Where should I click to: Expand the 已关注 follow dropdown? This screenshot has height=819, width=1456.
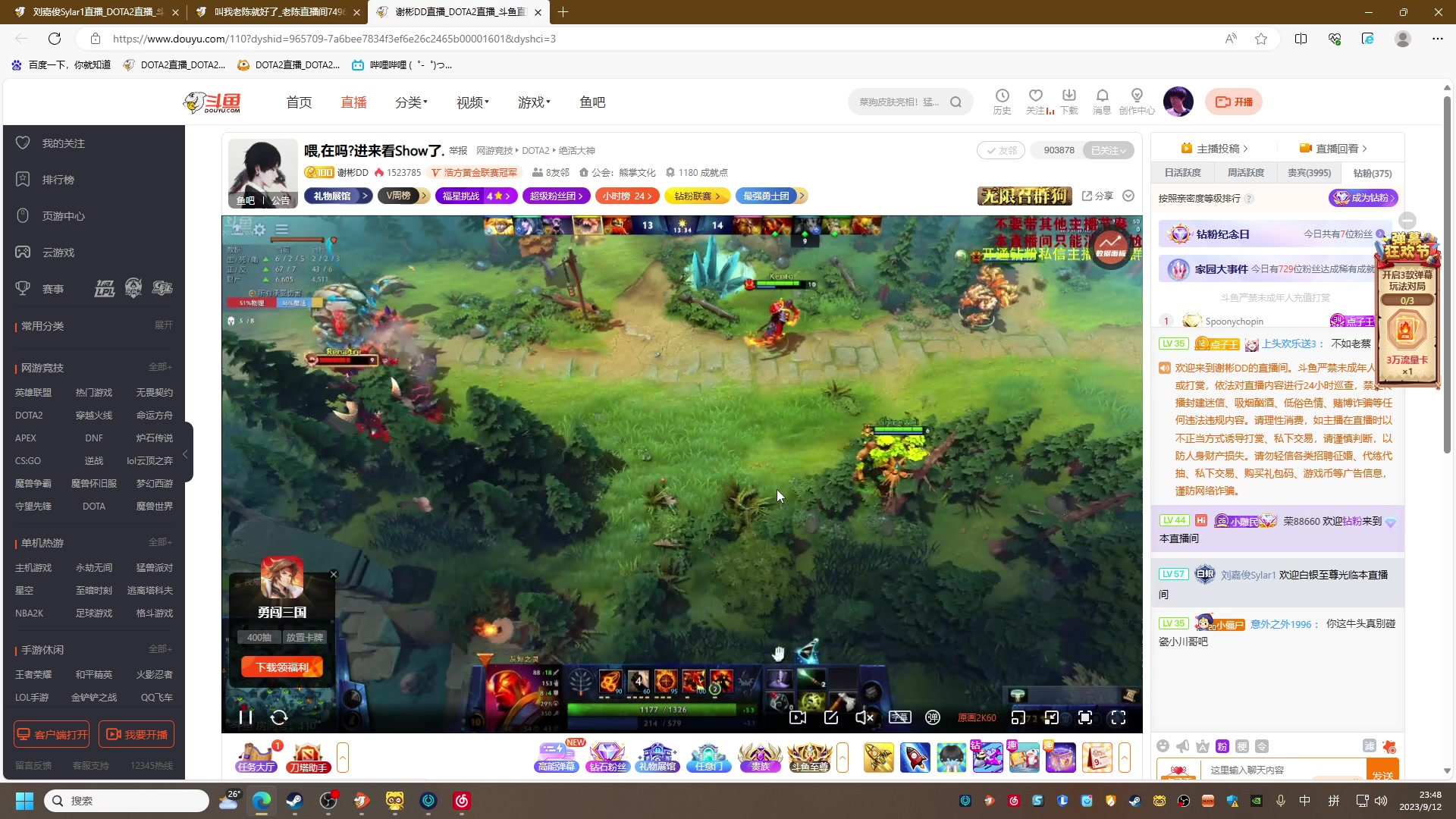tap(1108, 150)
